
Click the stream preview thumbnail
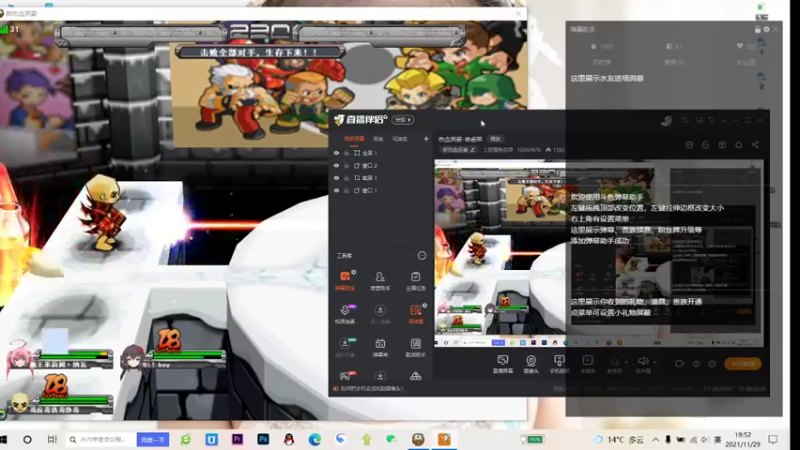(599, 254)
